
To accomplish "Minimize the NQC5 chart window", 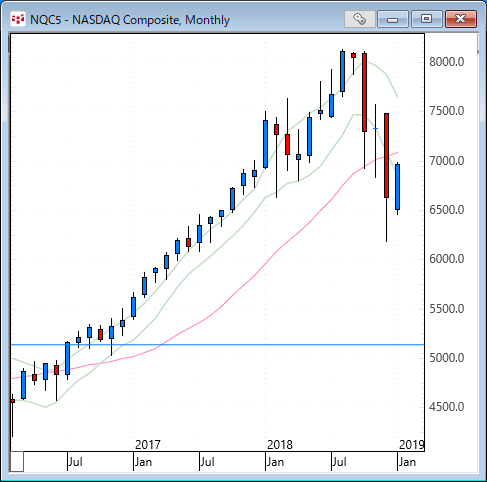I will pos(393,19).
